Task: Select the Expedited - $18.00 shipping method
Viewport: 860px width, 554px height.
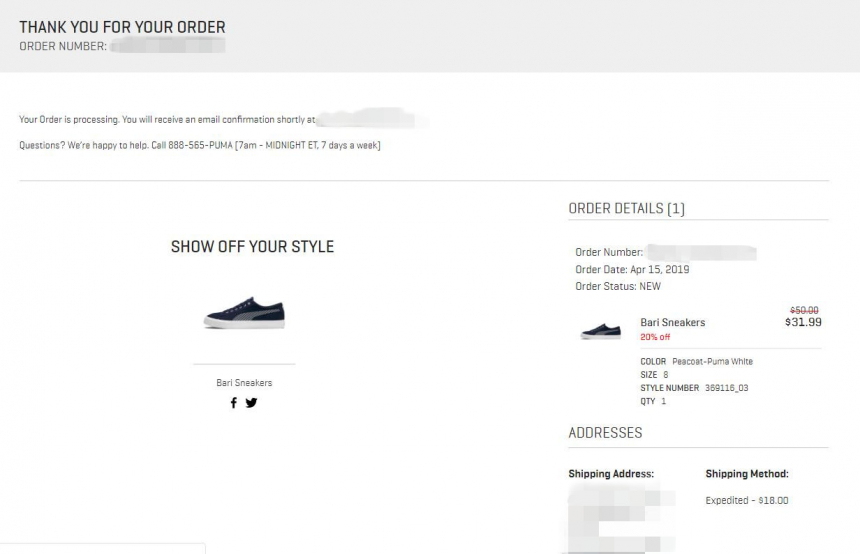Action: point(746,500)
